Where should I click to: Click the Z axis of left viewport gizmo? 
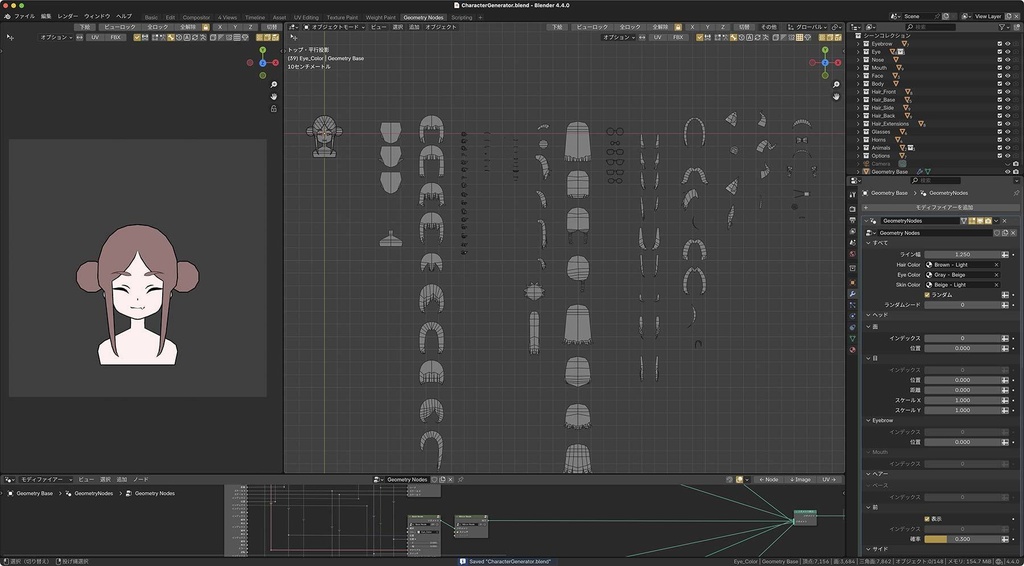[263, 63]
